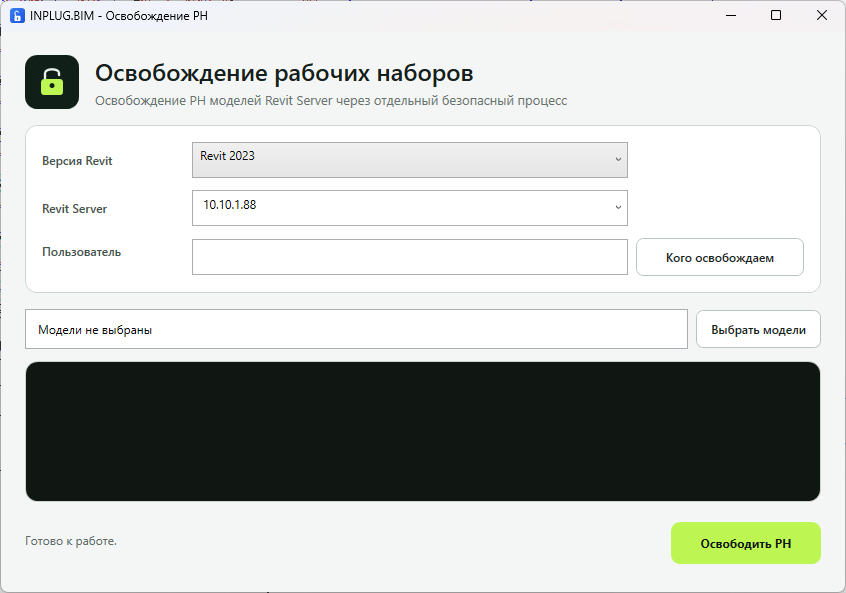Maximize the INPLUG.BIM window
The height and width of the screenshot is (593, 846).
pyautogui.click(x=776, y=15)
